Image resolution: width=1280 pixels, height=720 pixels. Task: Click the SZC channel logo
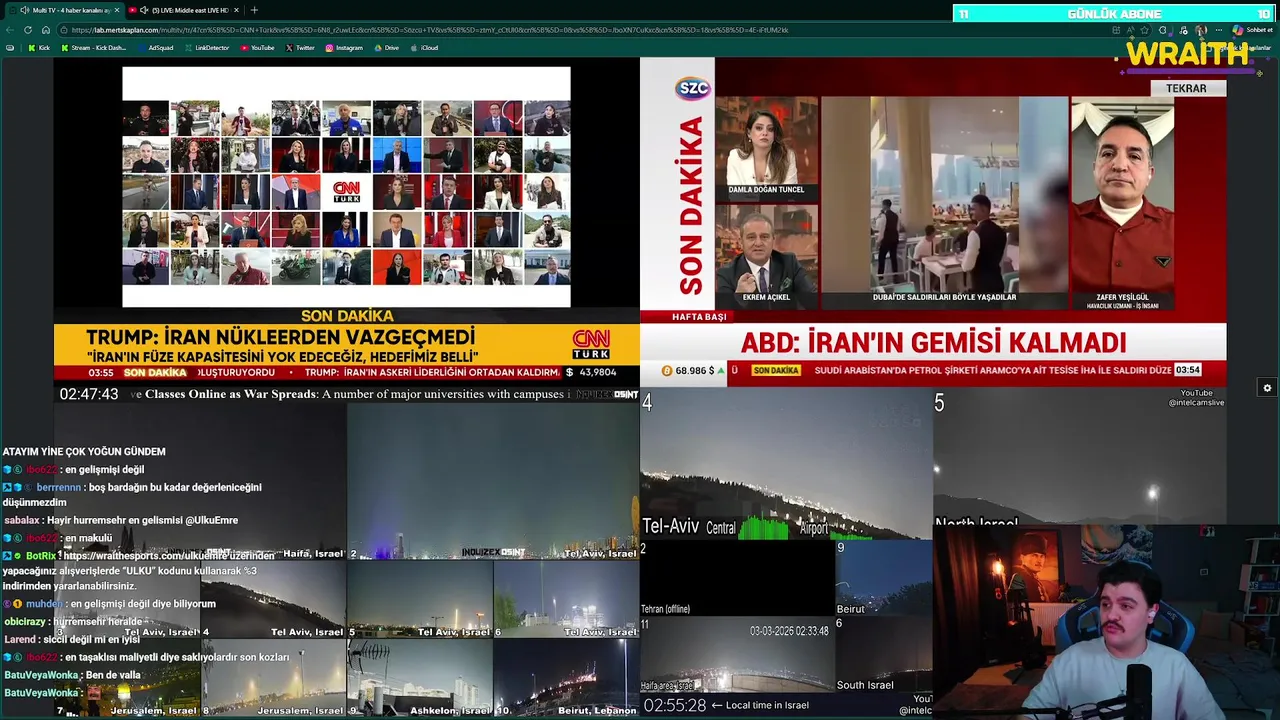[693, 88]
